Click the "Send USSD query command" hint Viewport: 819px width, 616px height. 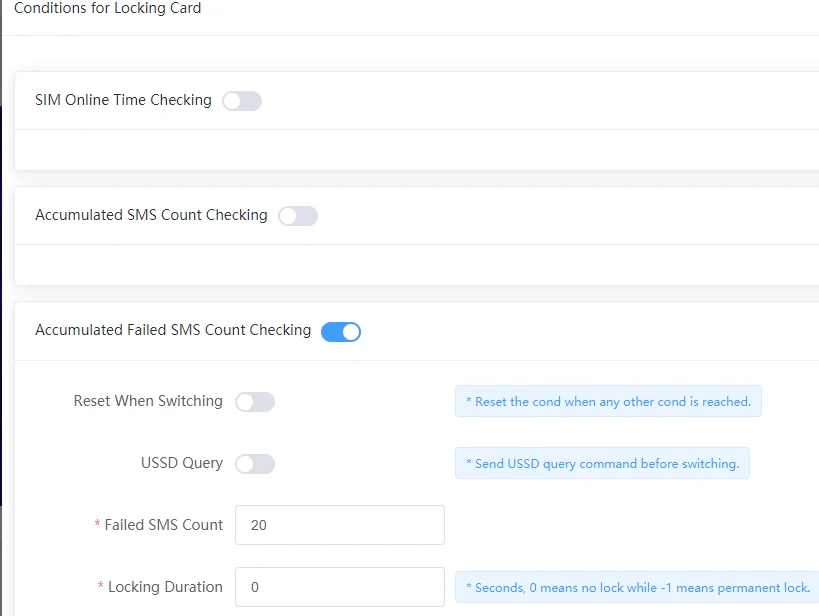[602, 464]
